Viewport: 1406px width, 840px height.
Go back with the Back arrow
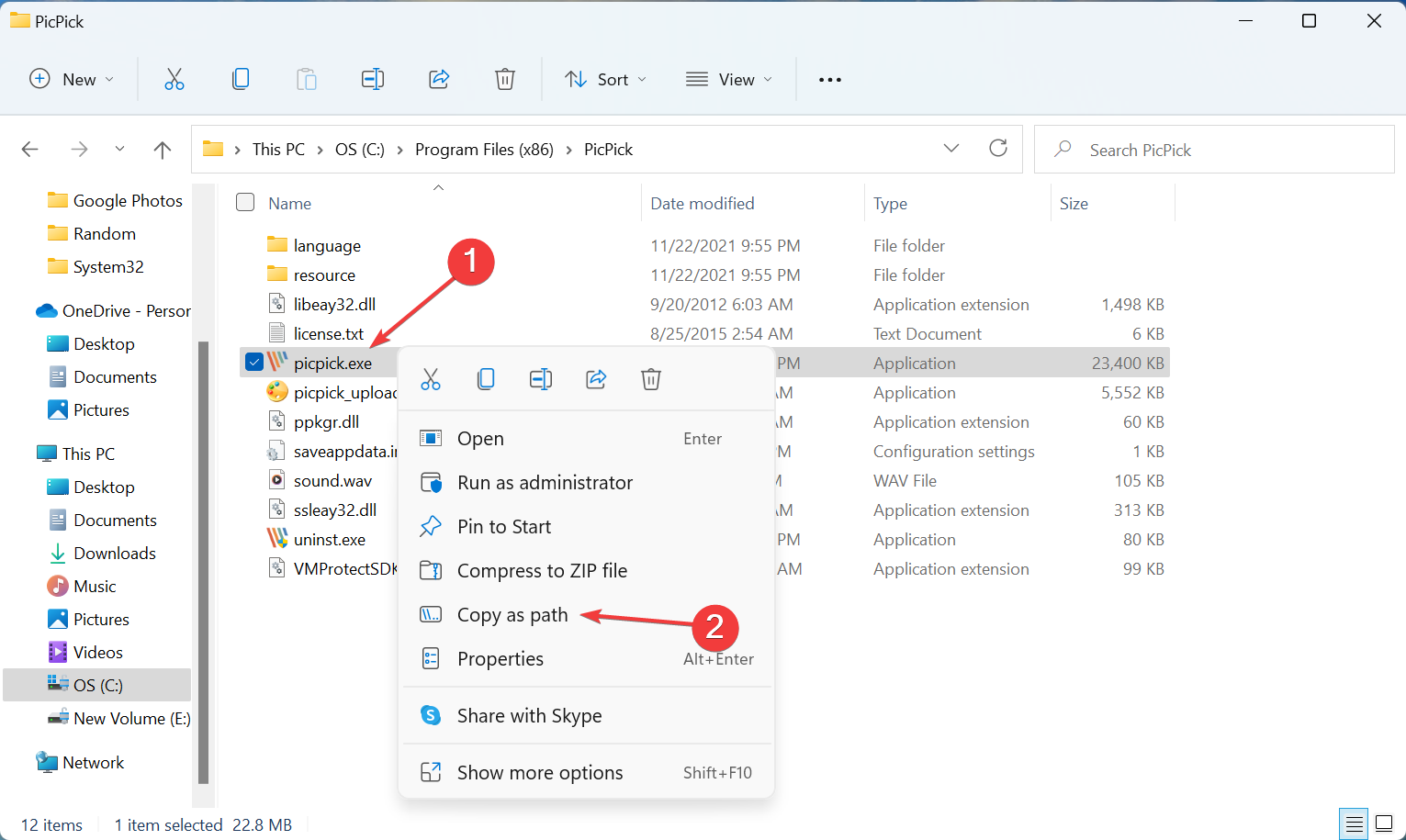30,150
